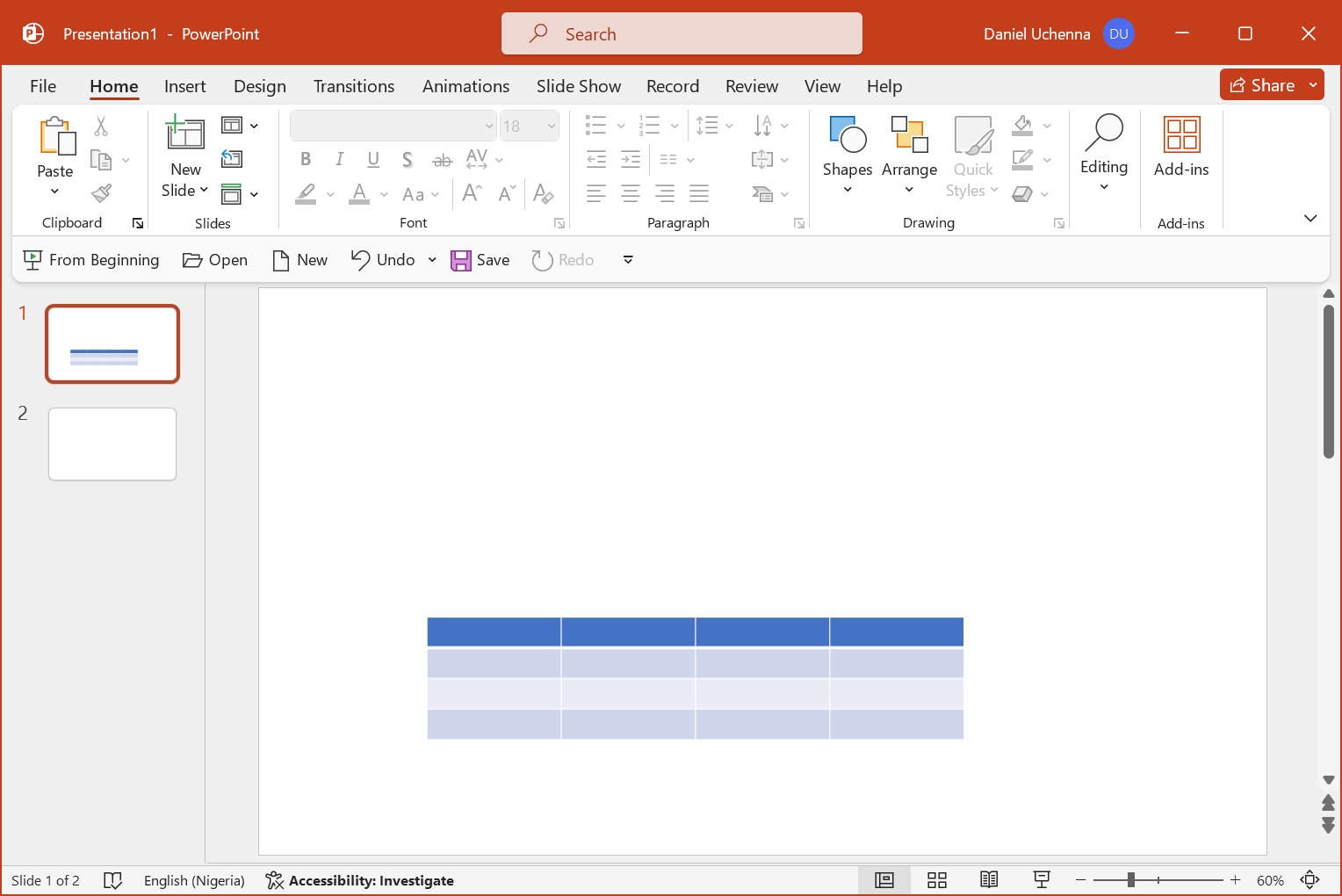Open the Undo history dropdown arrow
The height and width of the screenshot is (896, 1342).
[x=432, y=260]
